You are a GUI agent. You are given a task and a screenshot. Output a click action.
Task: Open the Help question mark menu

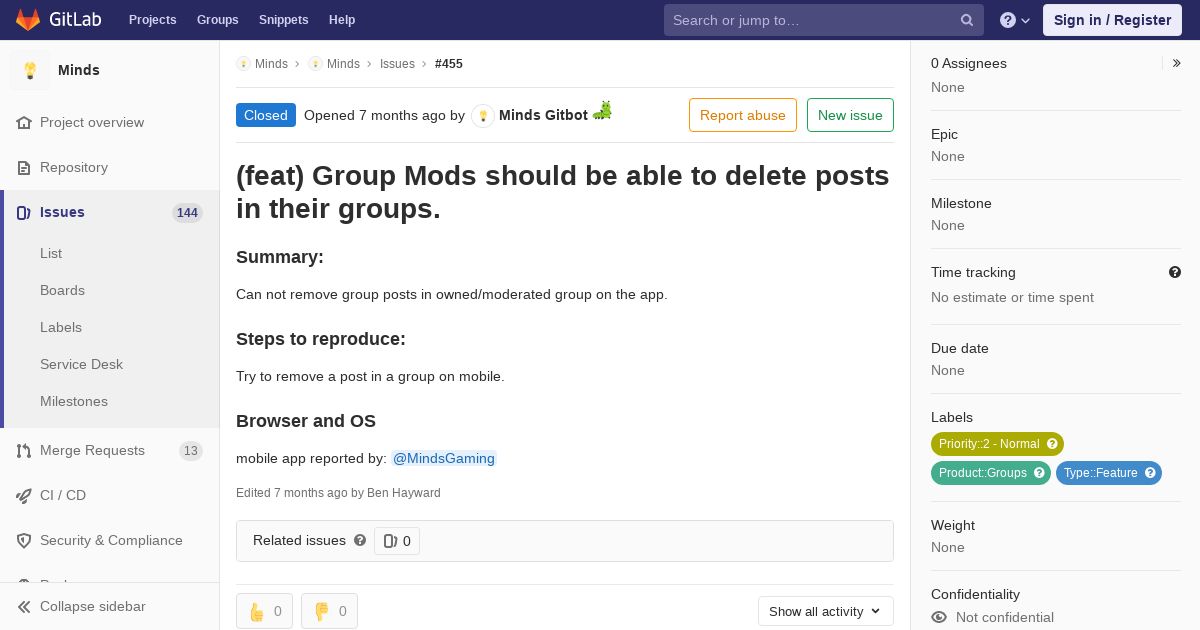(x=1015, y=20)
